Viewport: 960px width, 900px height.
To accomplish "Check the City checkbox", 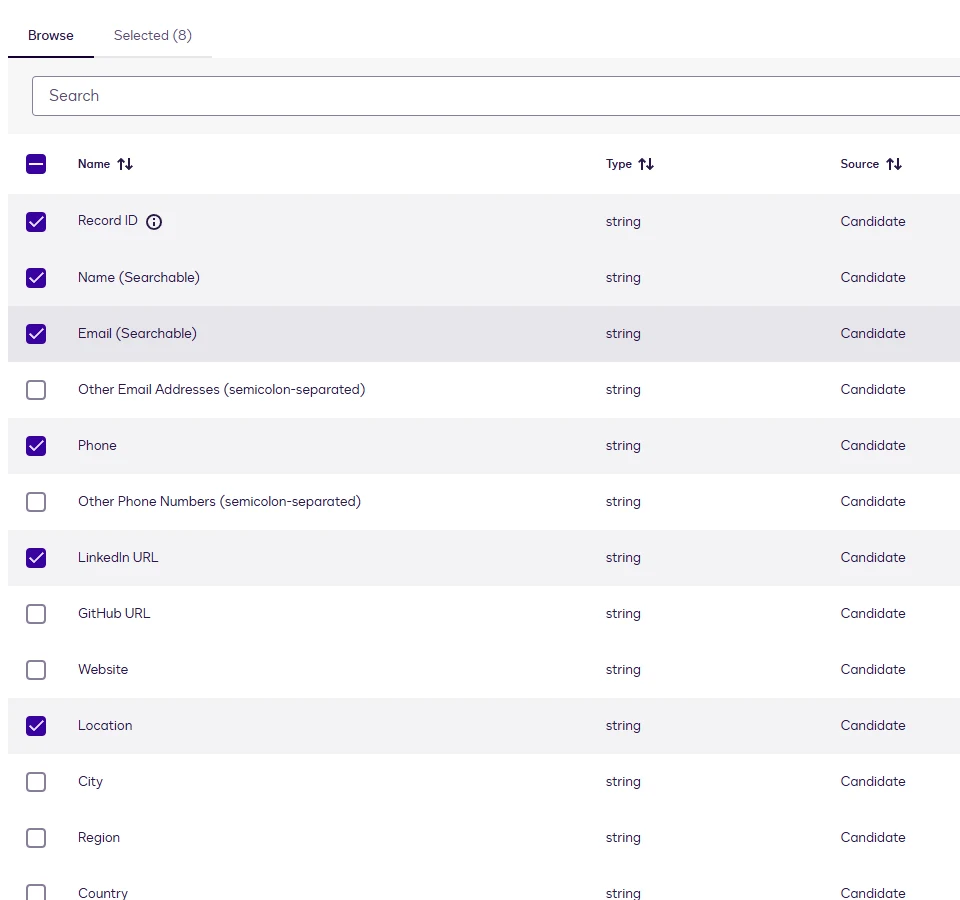I will click(36, 782).
